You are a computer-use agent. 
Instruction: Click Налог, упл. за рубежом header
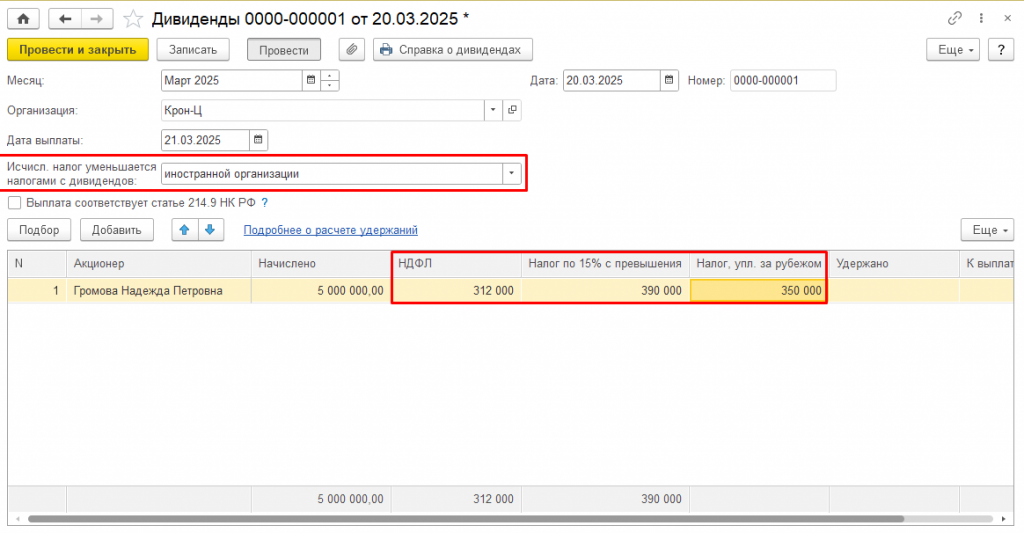pyautogui.click(x=759, y=263)
